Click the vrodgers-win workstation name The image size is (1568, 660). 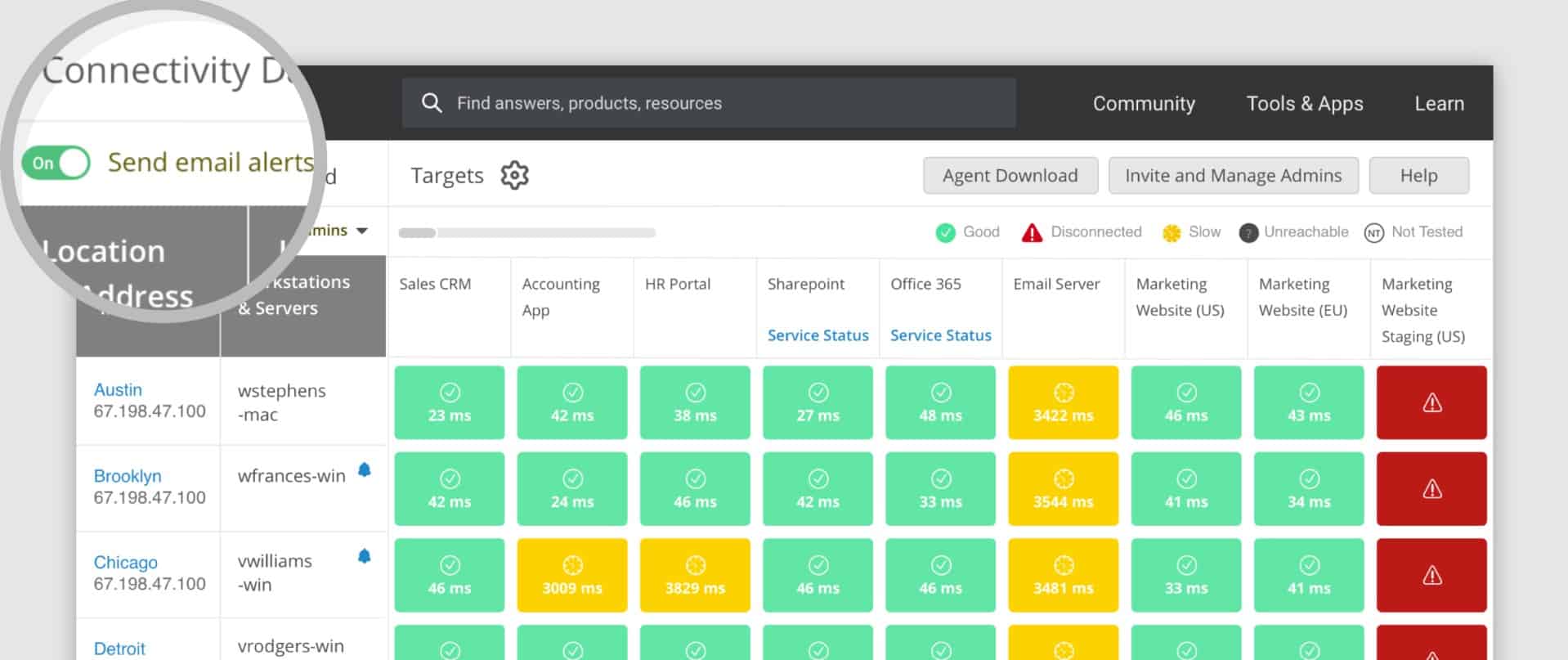(x=290, y=646)
